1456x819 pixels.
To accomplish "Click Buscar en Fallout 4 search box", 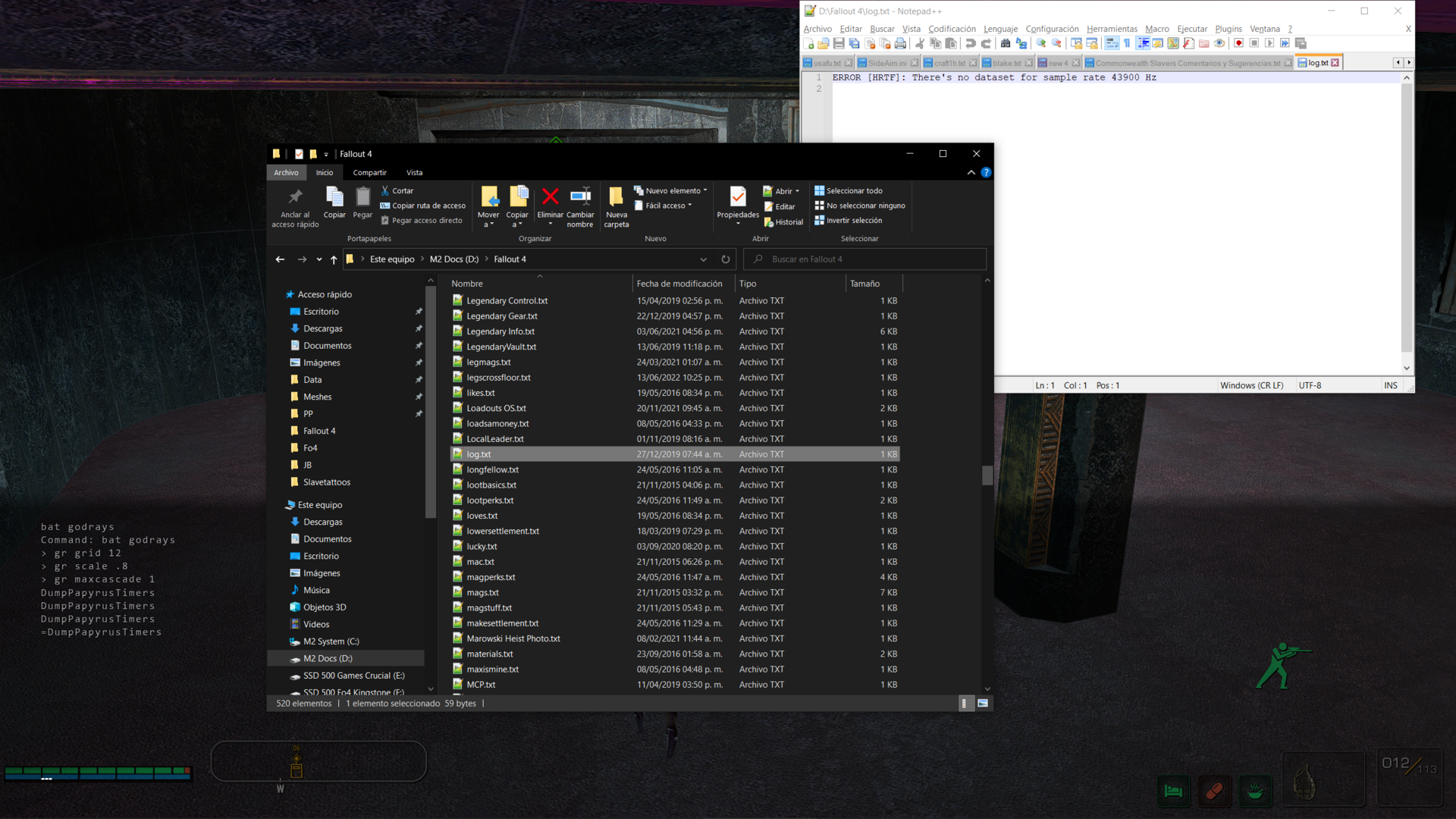I will (x=865, y=259).
